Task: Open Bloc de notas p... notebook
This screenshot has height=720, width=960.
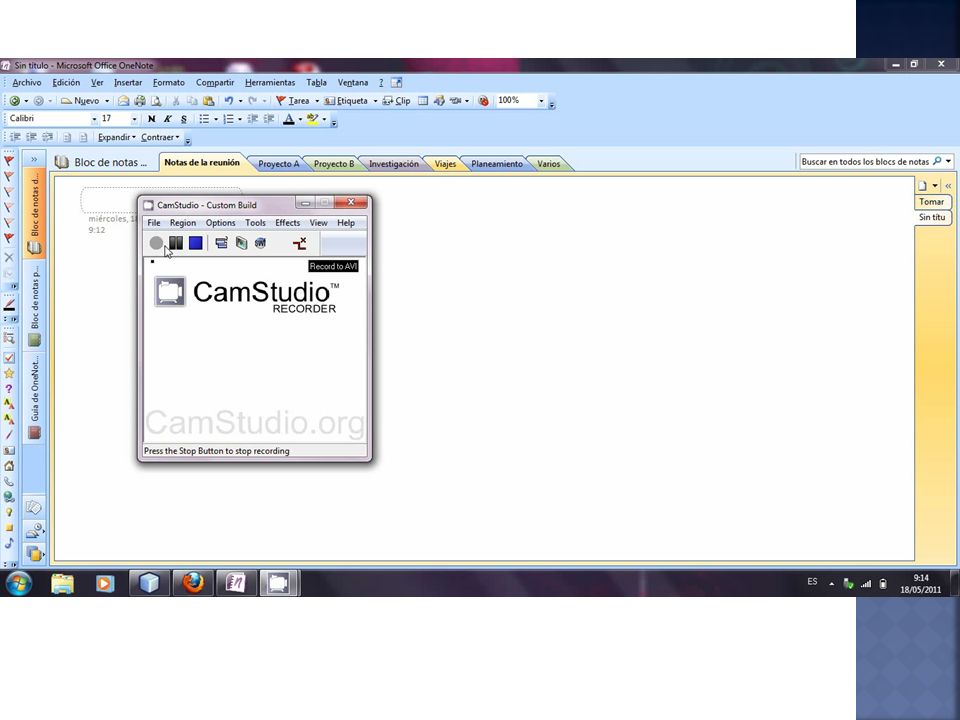Action: tap(34, 304)
